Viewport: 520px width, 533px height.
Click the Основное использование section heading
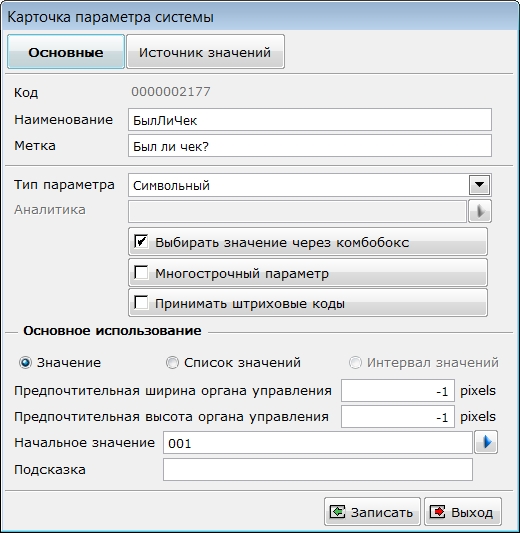pyautogui.click(x=112, y=331)
